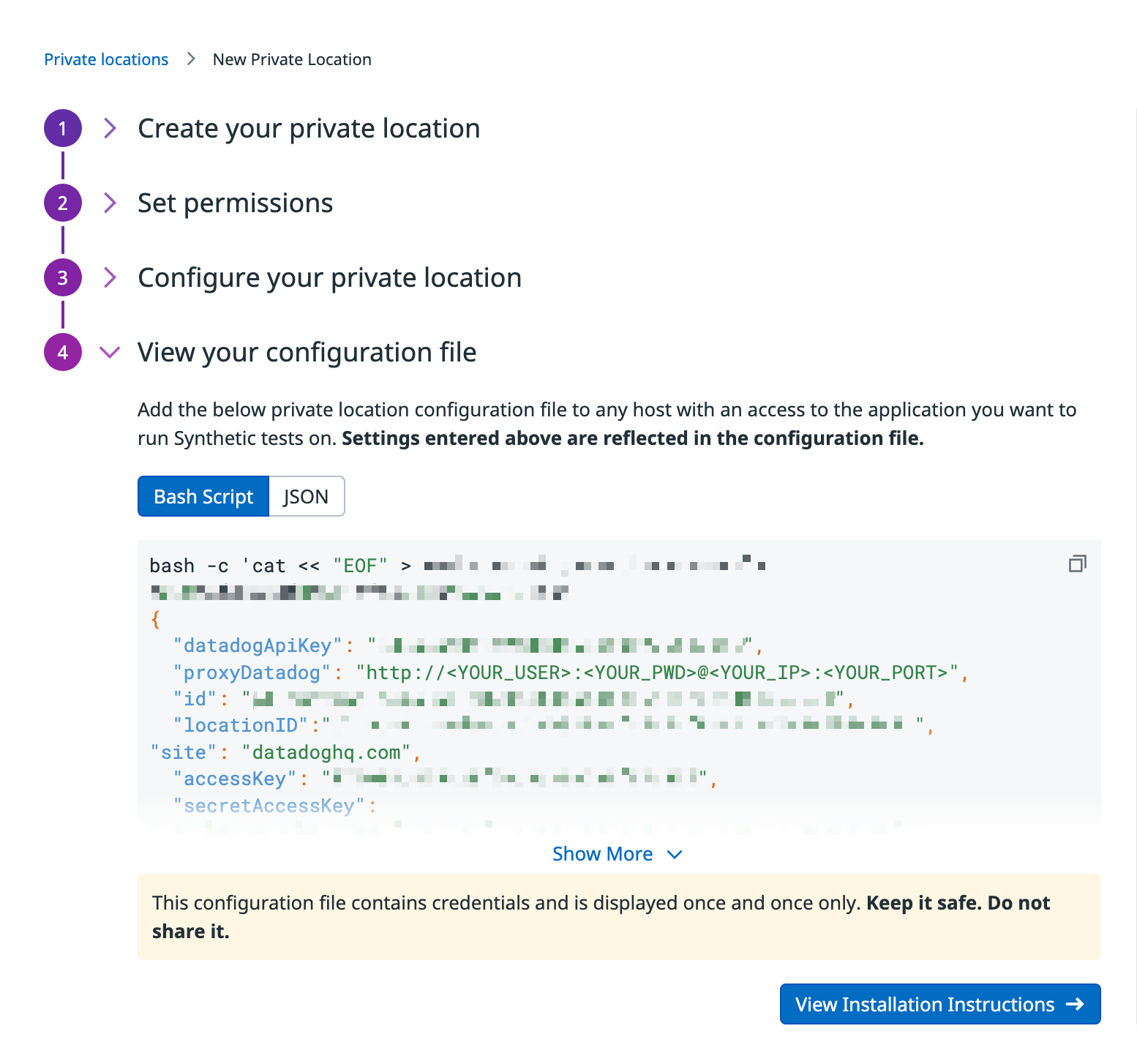This screenshot has height=1064, width=1137.
Task: Copy the configuration script to clipboard
Action: coord(1077,563)
